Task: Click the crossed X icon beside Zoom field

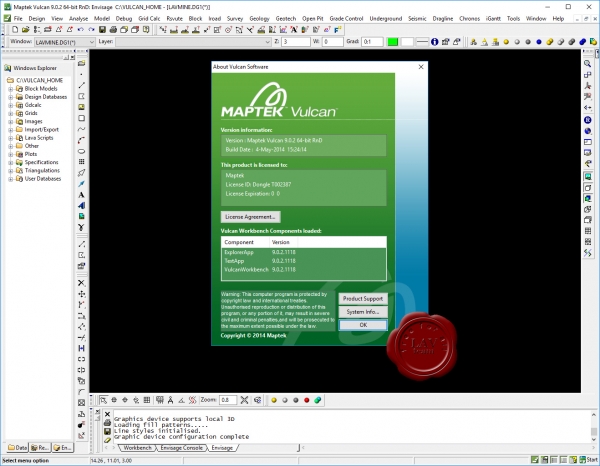Action: [x=245, y=400]
